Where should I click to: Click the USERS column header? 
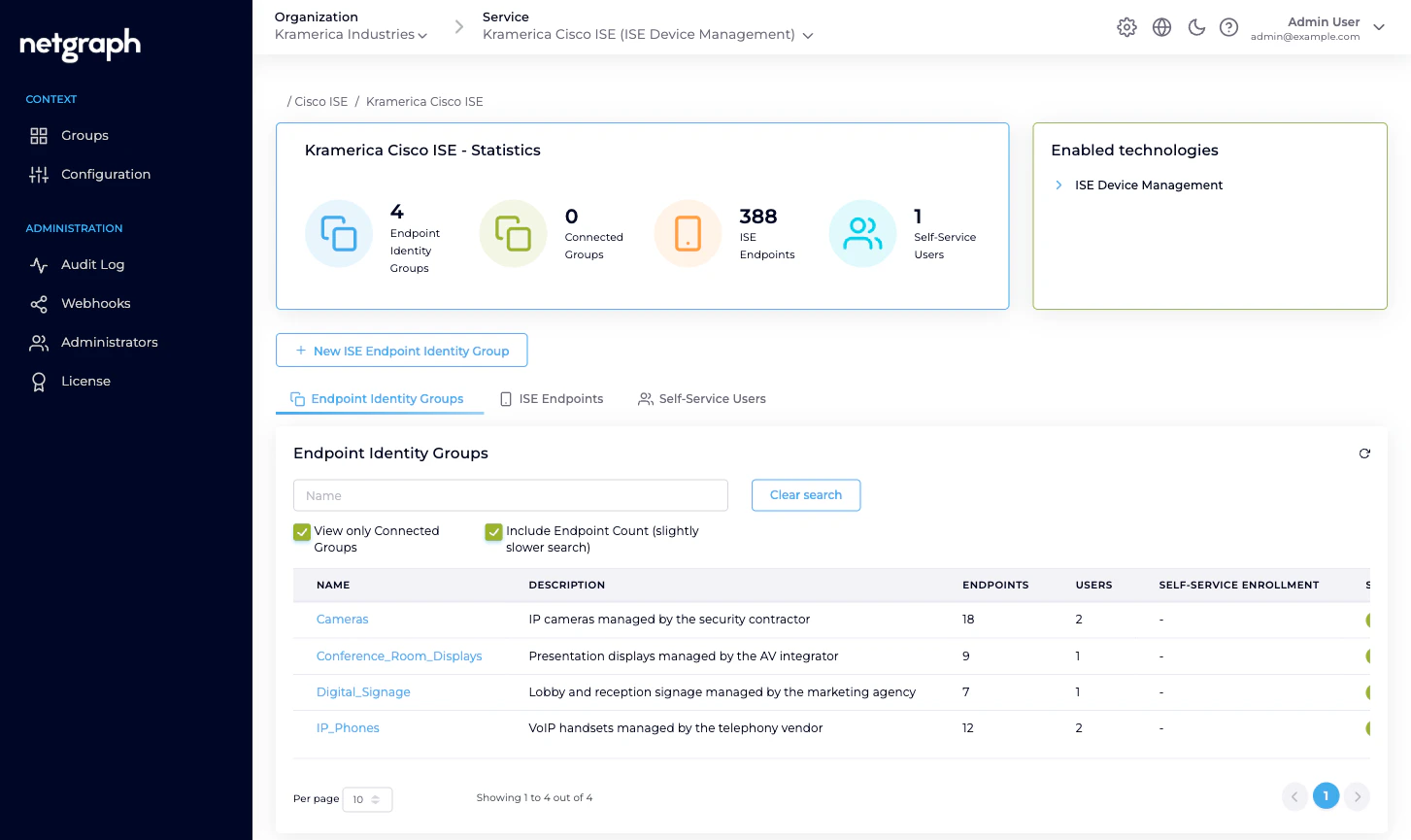point(1093,586)
